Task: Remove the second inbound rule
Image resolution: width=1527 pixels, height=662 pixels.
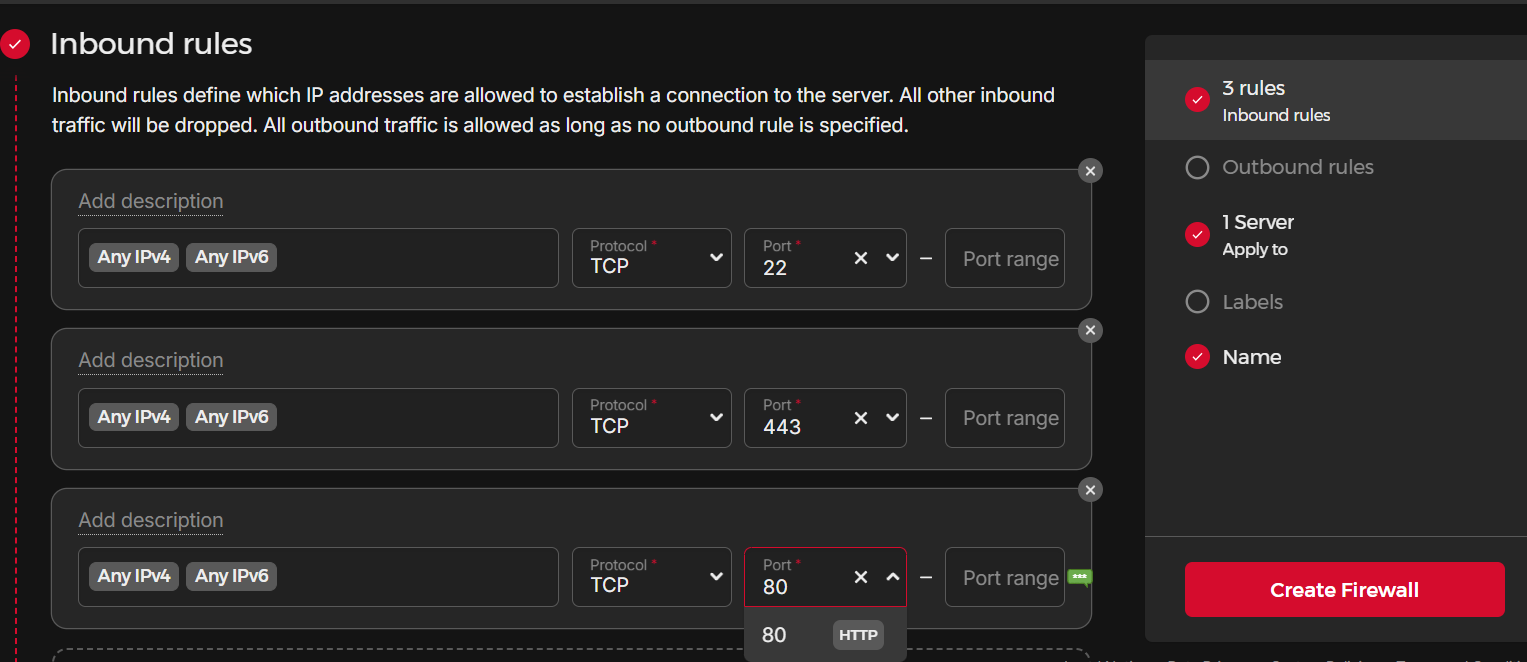Action: [1090, 330]
